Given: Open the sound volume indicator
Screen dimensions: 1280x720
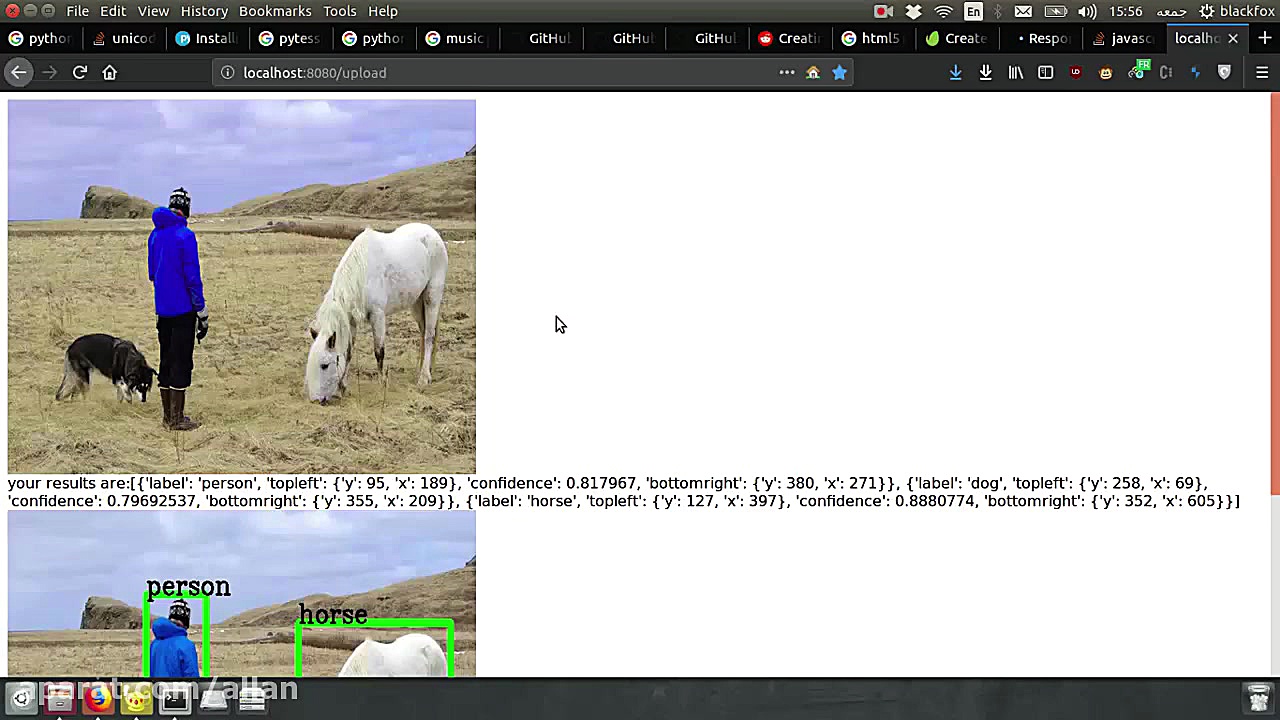Looking at the screenshot, I should pos(1087,11).
